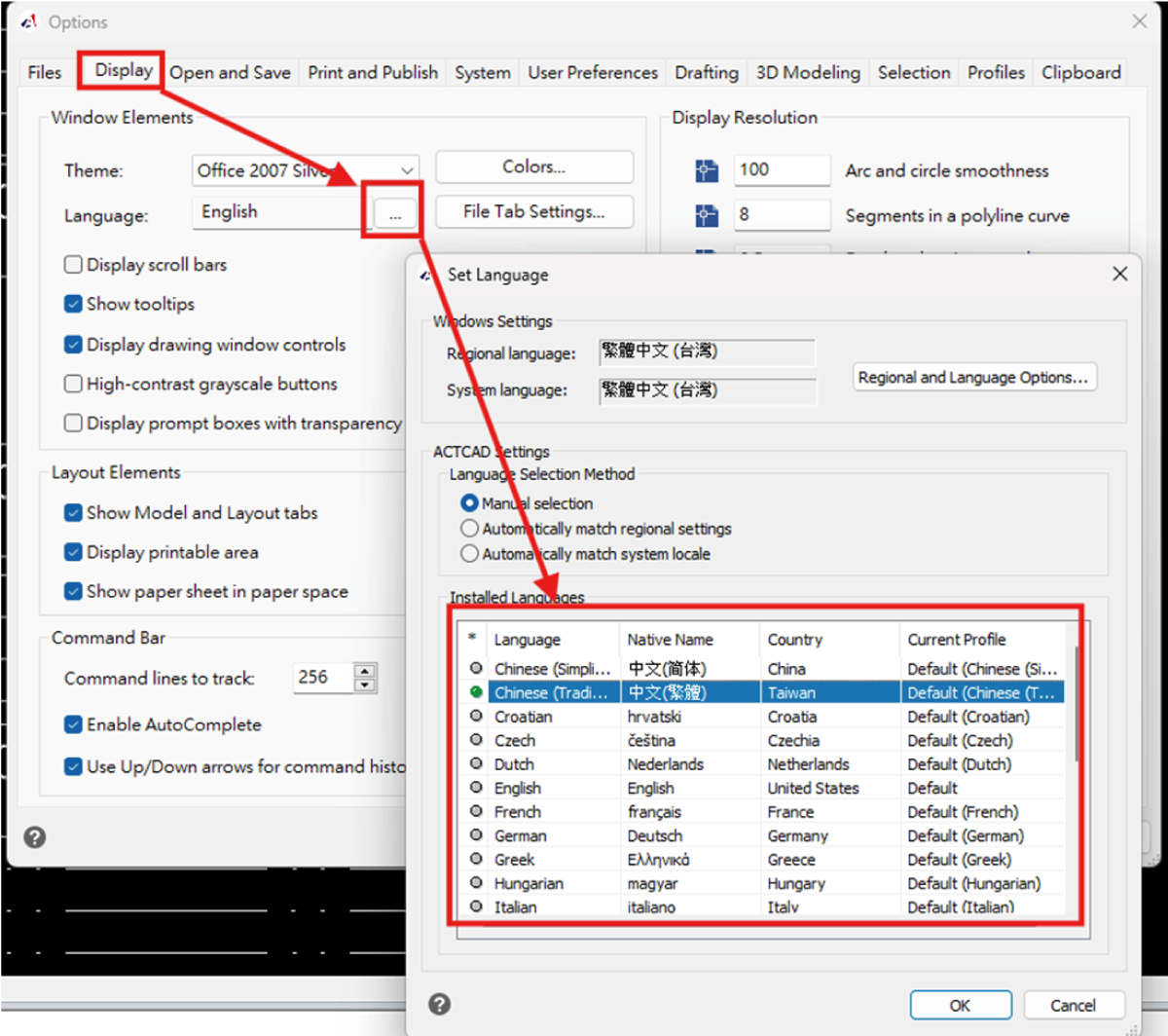
Task: Enable Display prompt boxes with transparency
Action: coord(73,423)
